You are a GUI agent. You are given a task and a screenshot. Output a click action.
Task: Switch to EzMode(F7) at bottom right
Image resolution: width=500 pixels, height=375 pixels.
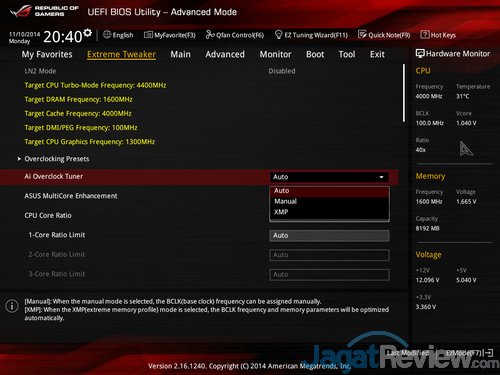pos(469,353)
